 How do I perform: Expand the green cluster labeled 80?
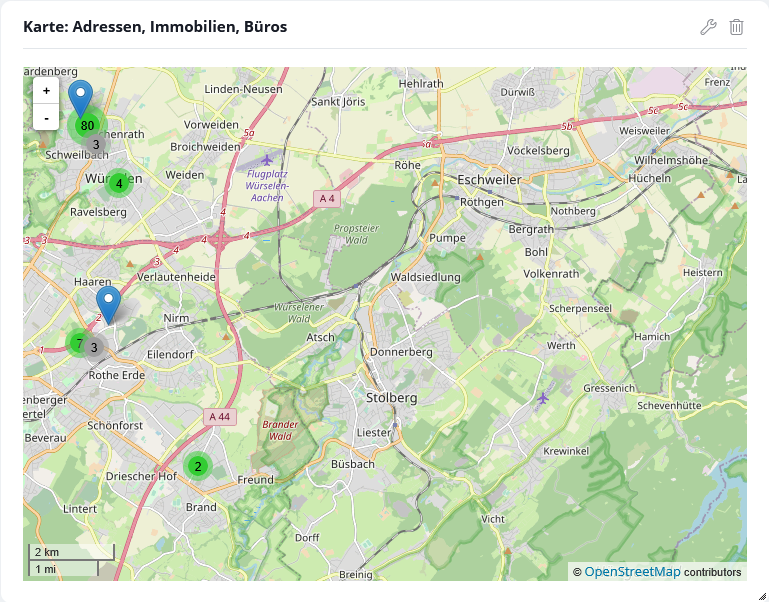[87, 126]
